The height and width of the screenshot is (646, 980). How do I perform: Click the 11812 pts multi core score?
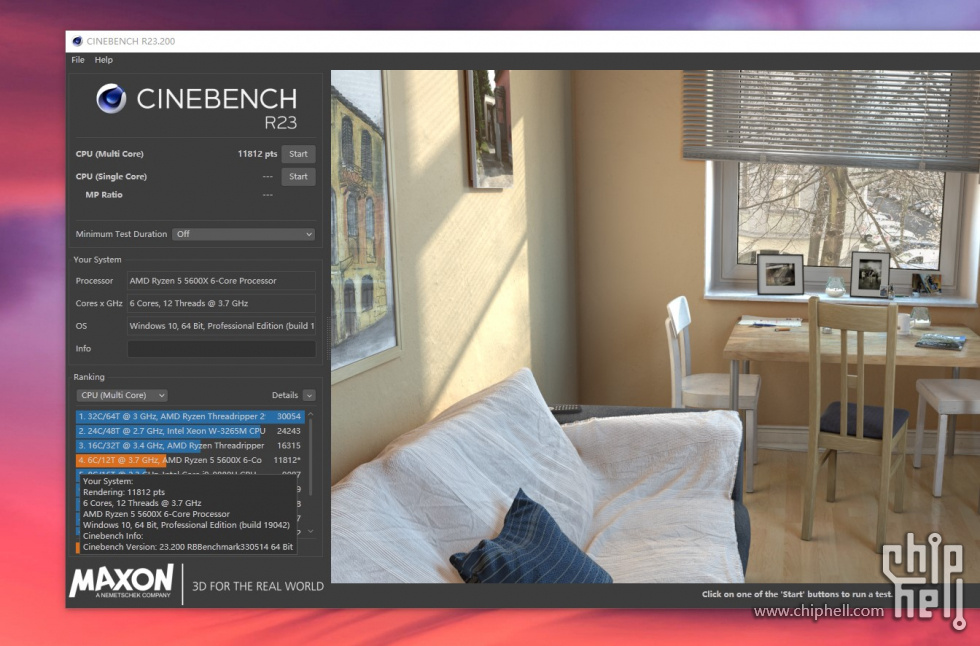pyautogui.click(x=257, y=154)
